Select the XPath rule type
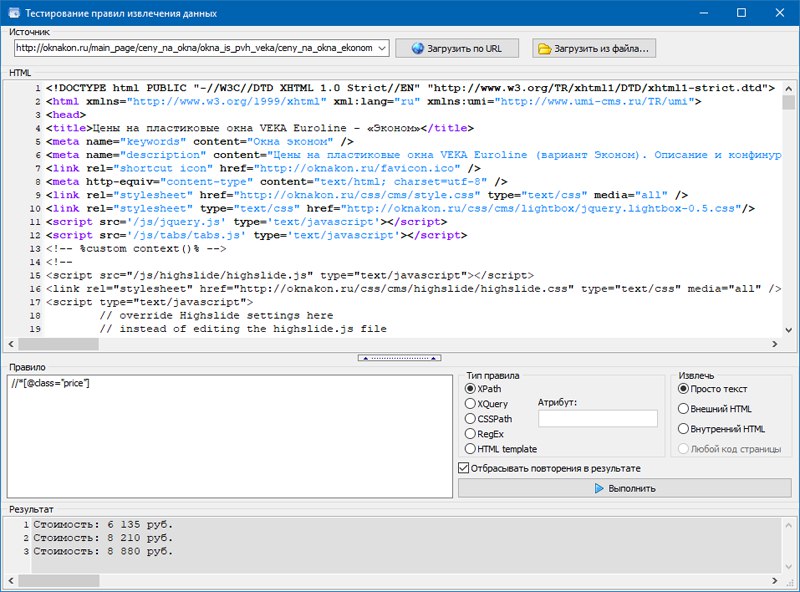The width and height of the screenshot is (800, 592). (483, 388)
